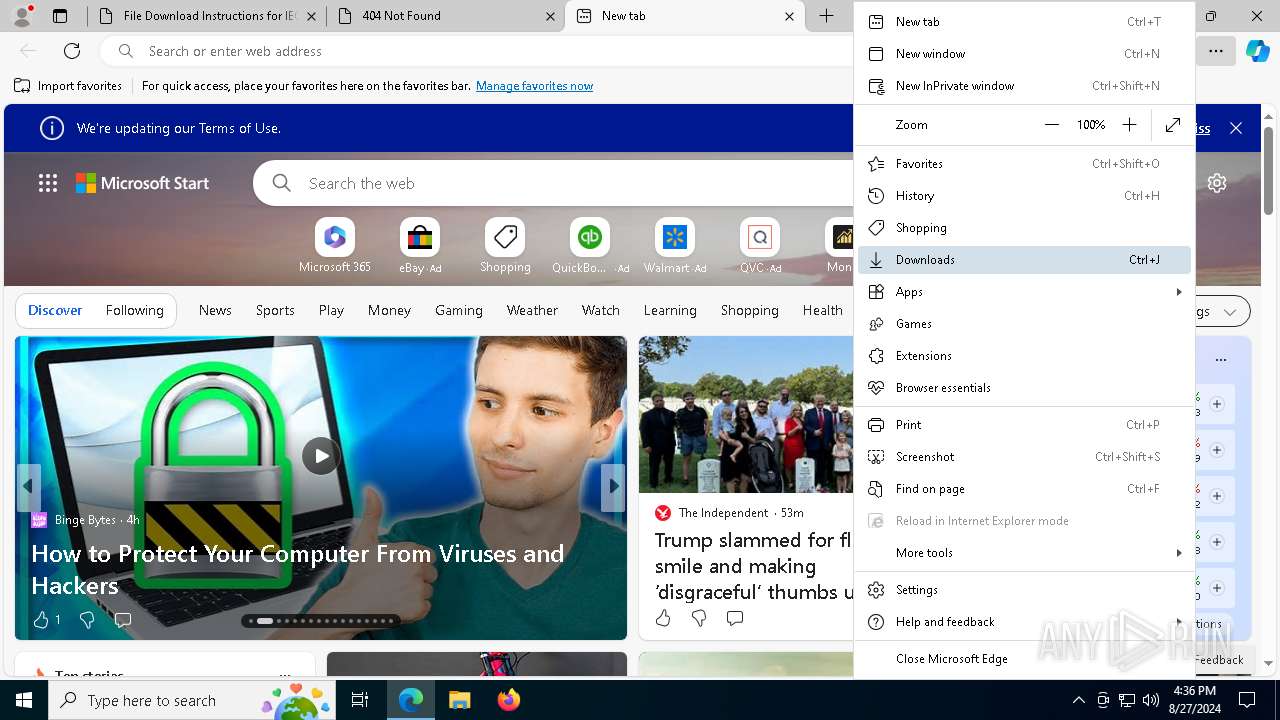This screenshot has height=720, width=1280.
Task: Open History from the menu
Action: 1024,196
